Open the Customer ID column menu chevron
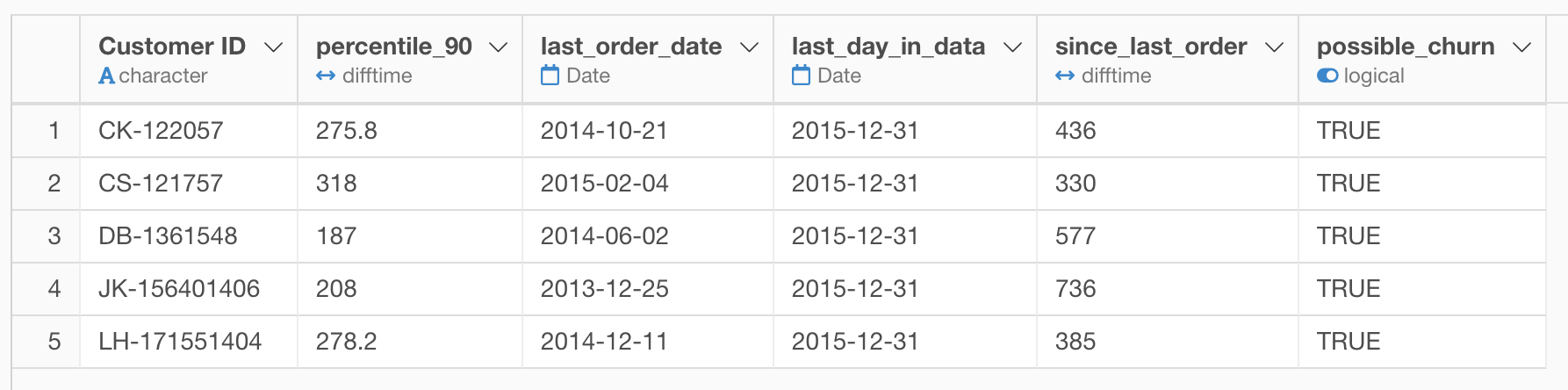Image resolution: width=1568 pixels, height=390 pixels. pyautogui.click(x=274, y=47)
